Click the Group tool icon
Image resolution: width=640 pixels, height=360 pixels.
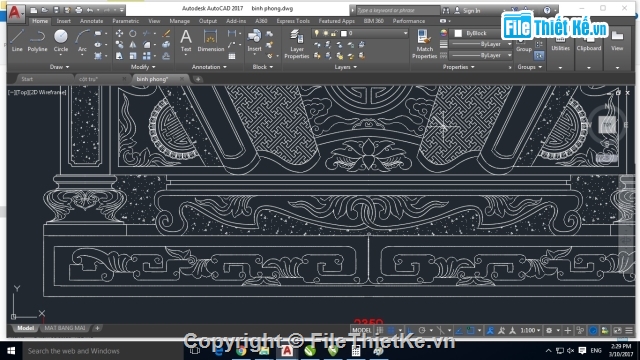(524, 45)
